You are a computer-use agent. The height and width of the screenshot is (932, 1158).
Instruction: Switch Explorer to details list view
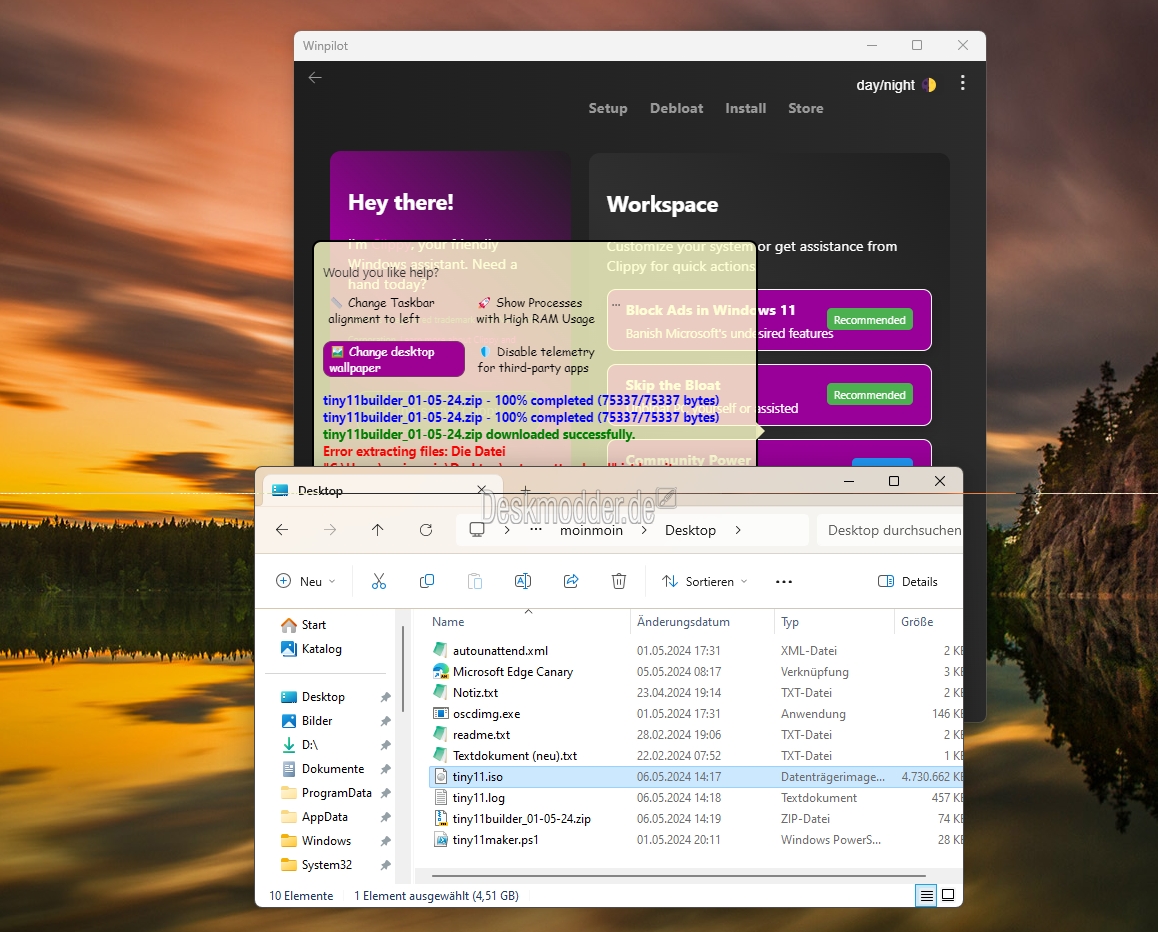(x=926, y=896)
